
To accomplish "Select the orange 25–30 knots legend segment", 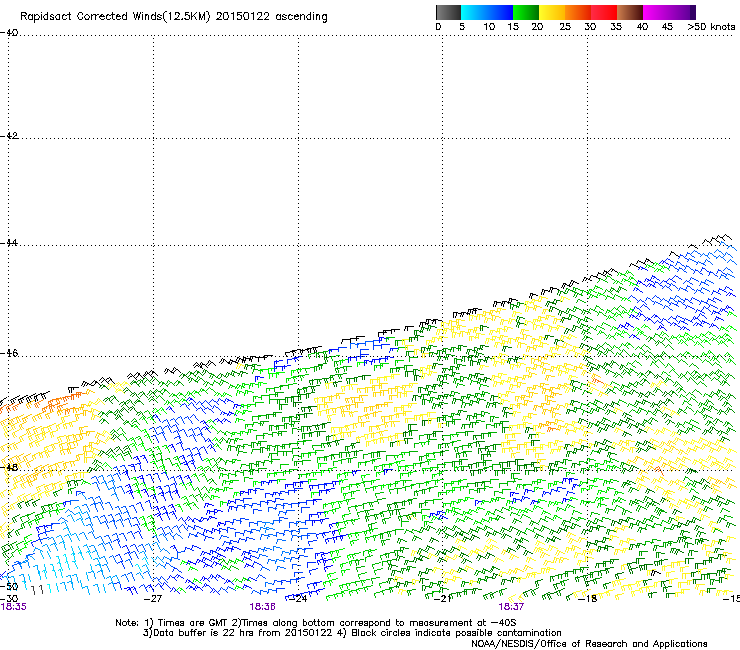I will (578, 12).
